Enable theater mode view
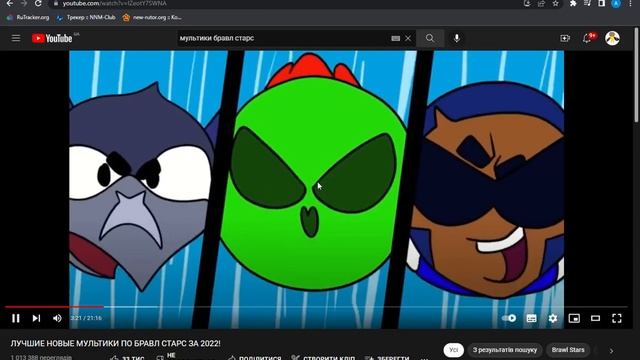Viewport: 640px width, 360px height. (x=596, y=318)
